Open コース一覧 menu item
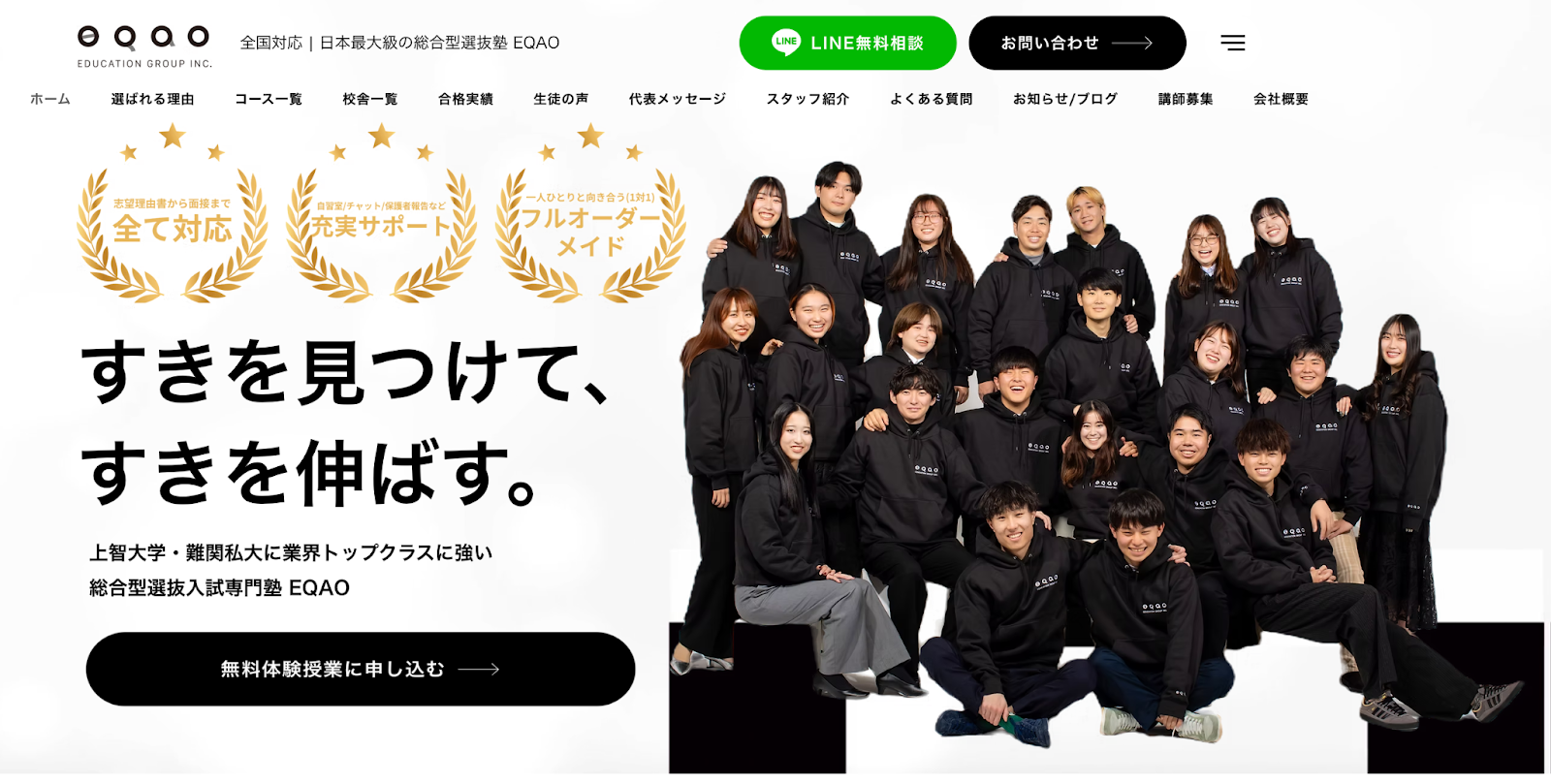Image resolution: width=1551 pixels, height=784 pixels. click(269, 99)
